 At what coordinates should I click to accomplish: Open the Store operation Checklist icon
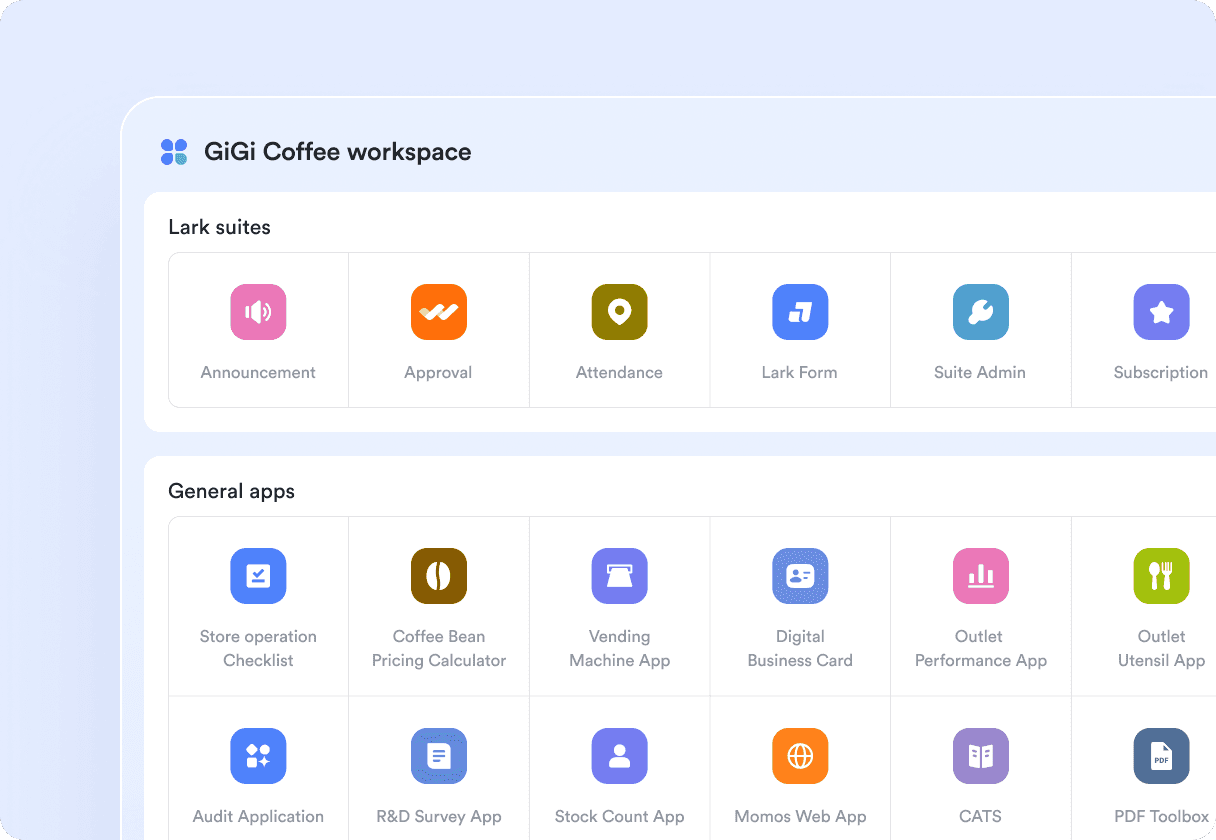click(258, 576)
